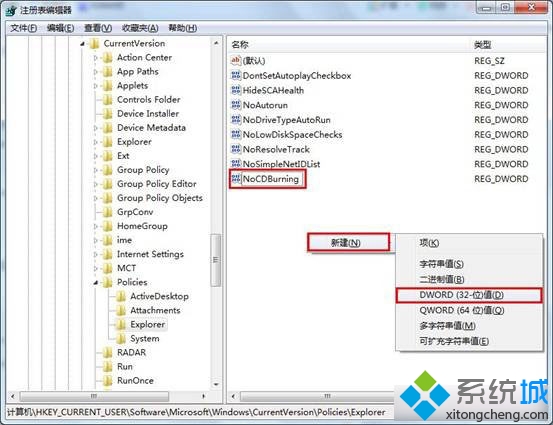Image resolution: width=553 pixels, height=425 pixels.
Task: Select the (默认) string value icon
Action: [236, 61]
